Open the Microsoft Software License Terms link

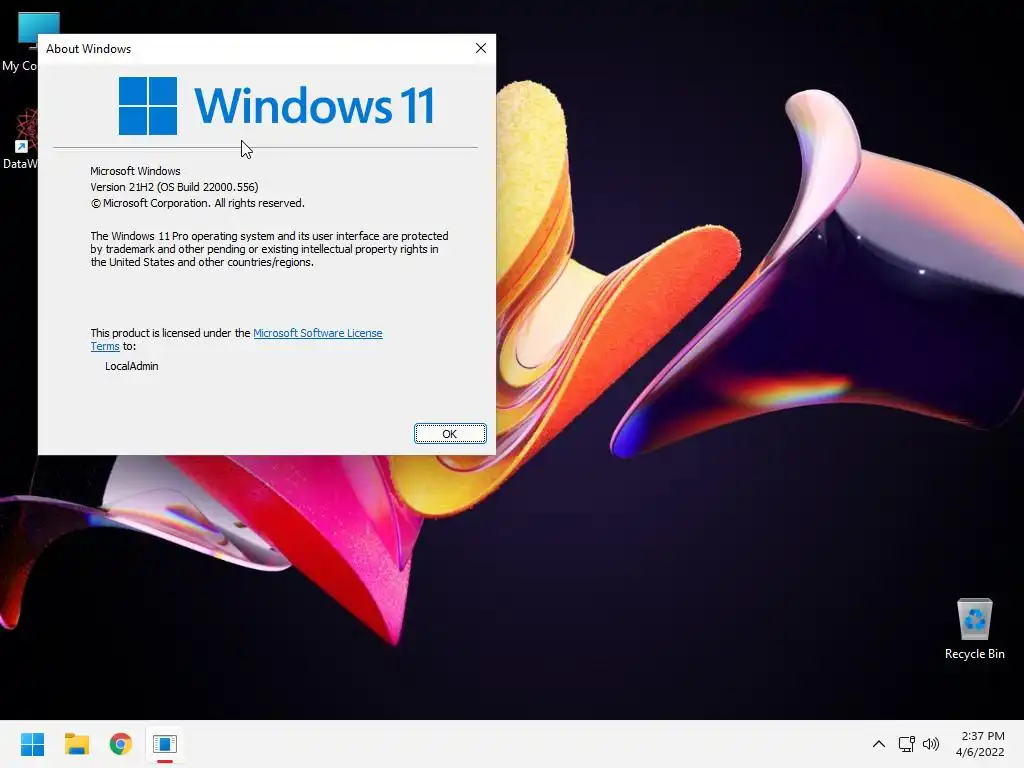(317, 333)
